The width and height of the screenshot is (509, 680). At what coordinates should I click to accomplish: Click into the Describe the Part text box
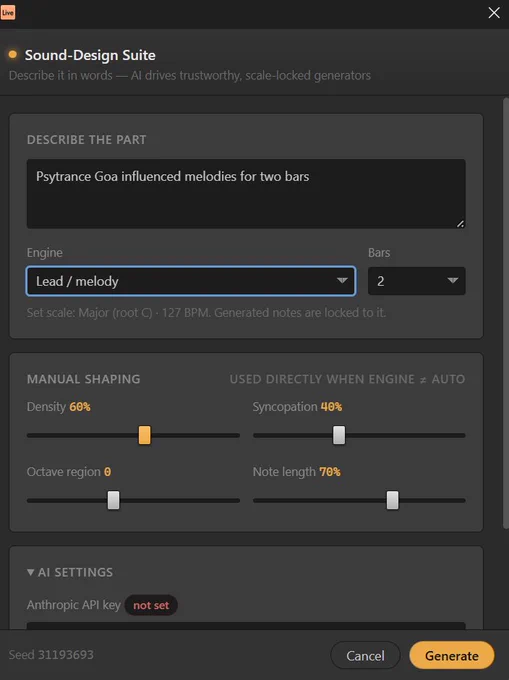tap(246, 193)
